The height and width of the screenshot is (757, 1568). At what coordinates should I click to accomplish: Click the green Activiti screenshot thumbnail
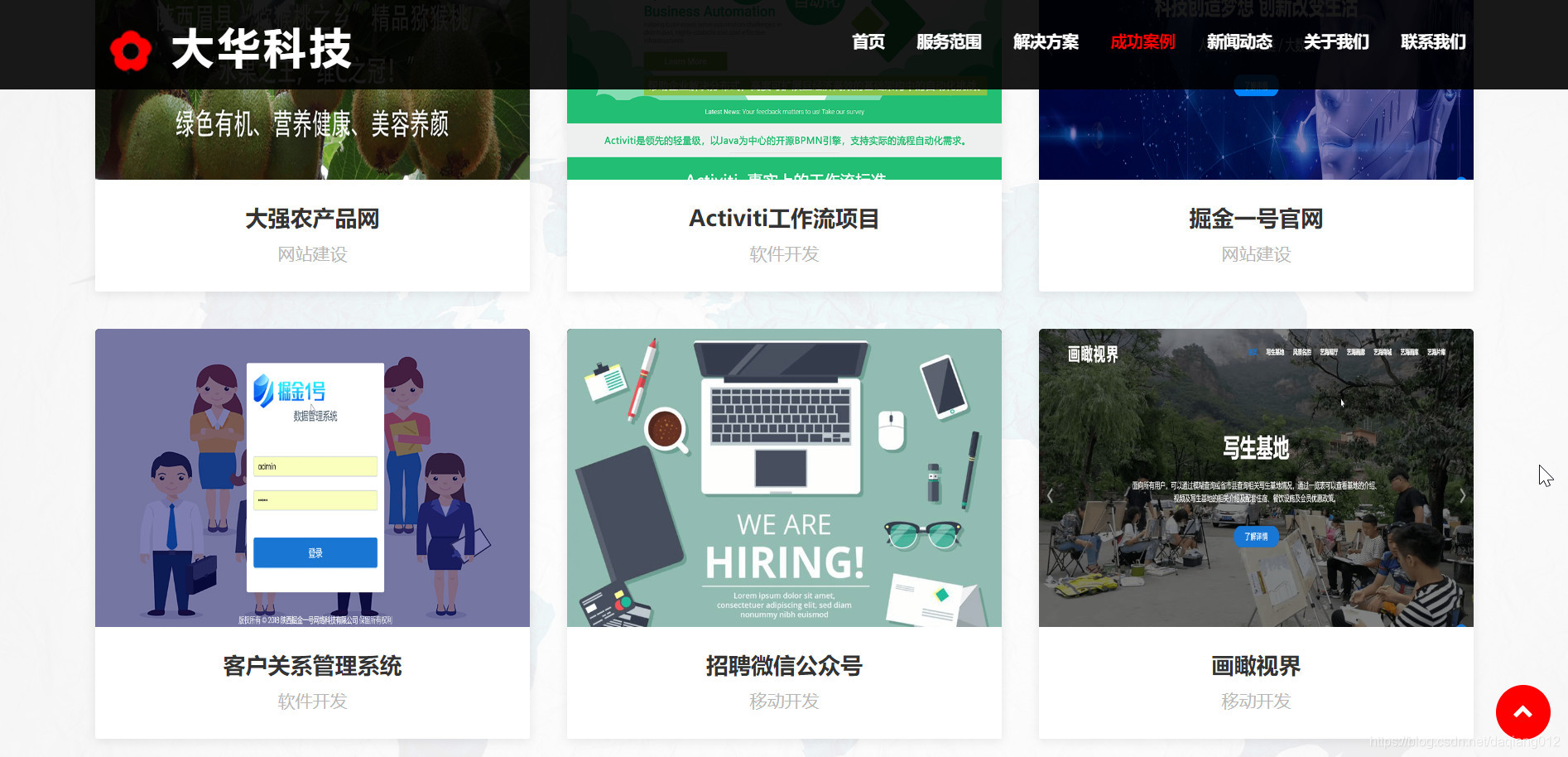pos(784,134)
